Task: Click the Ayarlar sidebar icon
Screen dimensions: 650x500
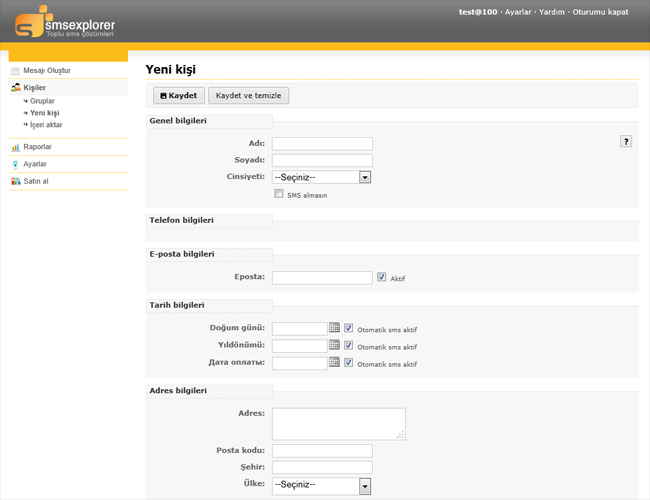Action: pyautogui.click(x=15, y=164)
